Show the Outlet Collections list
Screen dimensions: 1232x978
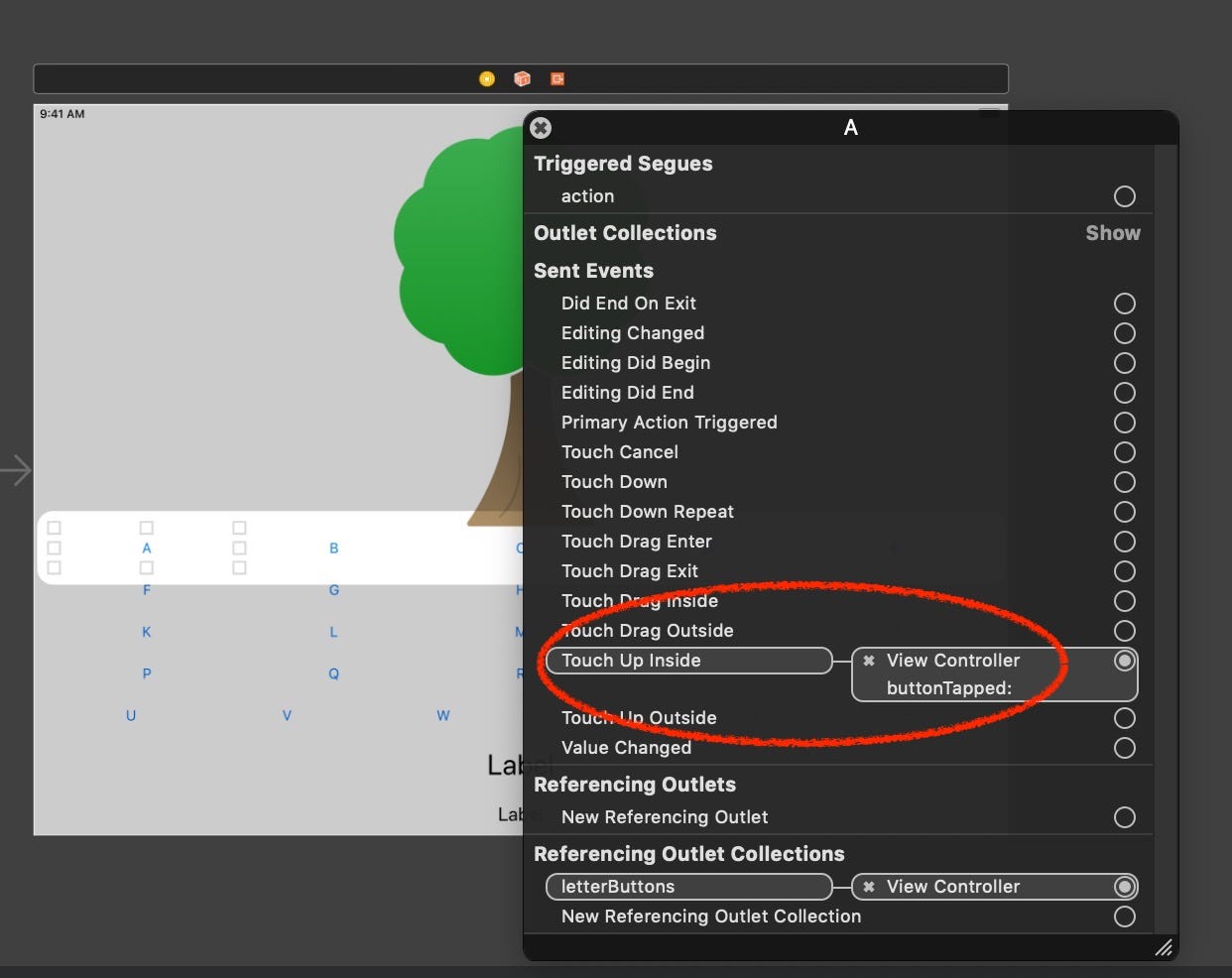pyautogui.click(x=1112, y=233)
